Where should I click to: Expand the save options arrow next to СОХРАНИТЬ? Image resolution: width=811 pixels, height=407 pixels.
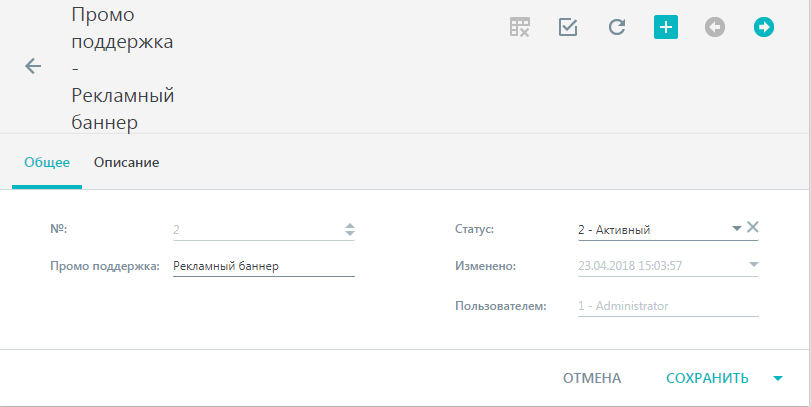[x=777, y=379]
